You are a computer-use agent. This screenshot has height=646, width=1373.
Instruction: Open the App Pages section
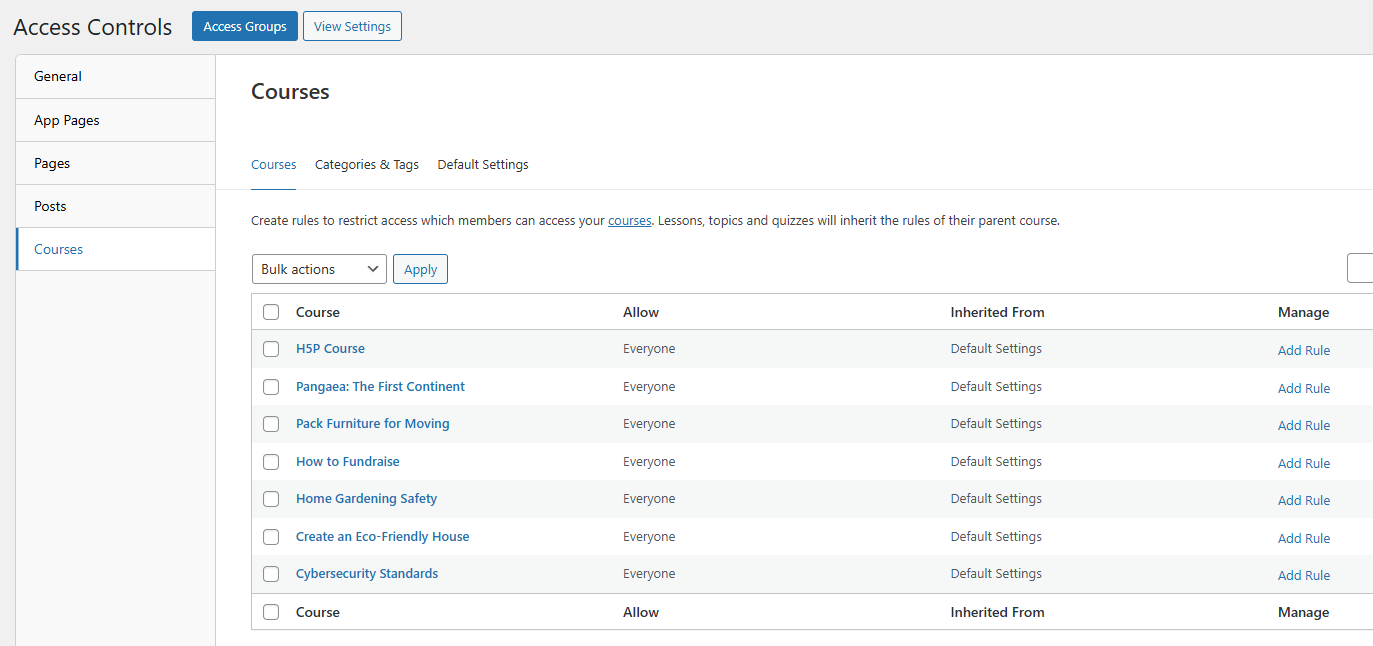coord(67,119)
